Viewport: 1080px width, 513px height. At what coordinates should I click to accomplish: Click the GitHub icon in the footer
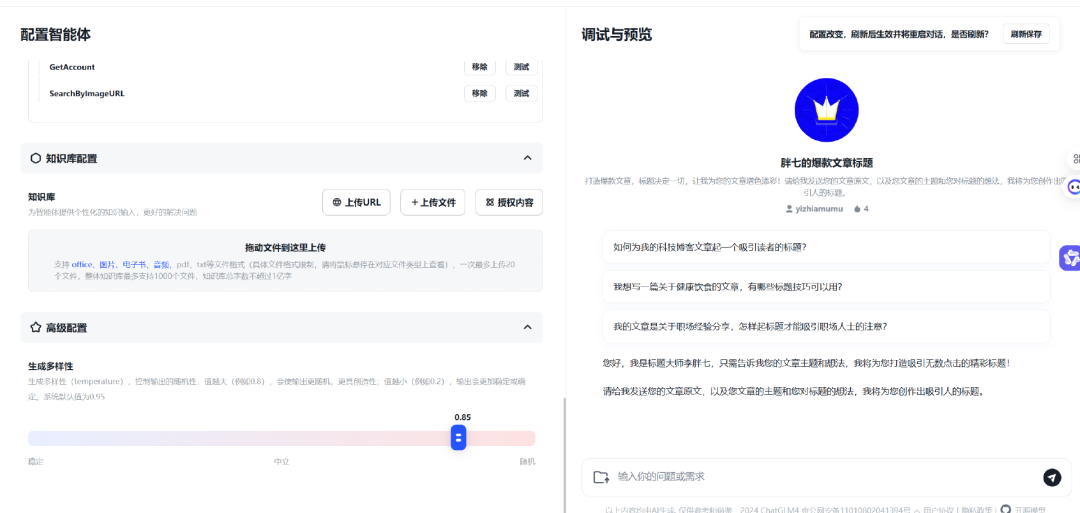pyautogui.click(x=1006, y=509)
